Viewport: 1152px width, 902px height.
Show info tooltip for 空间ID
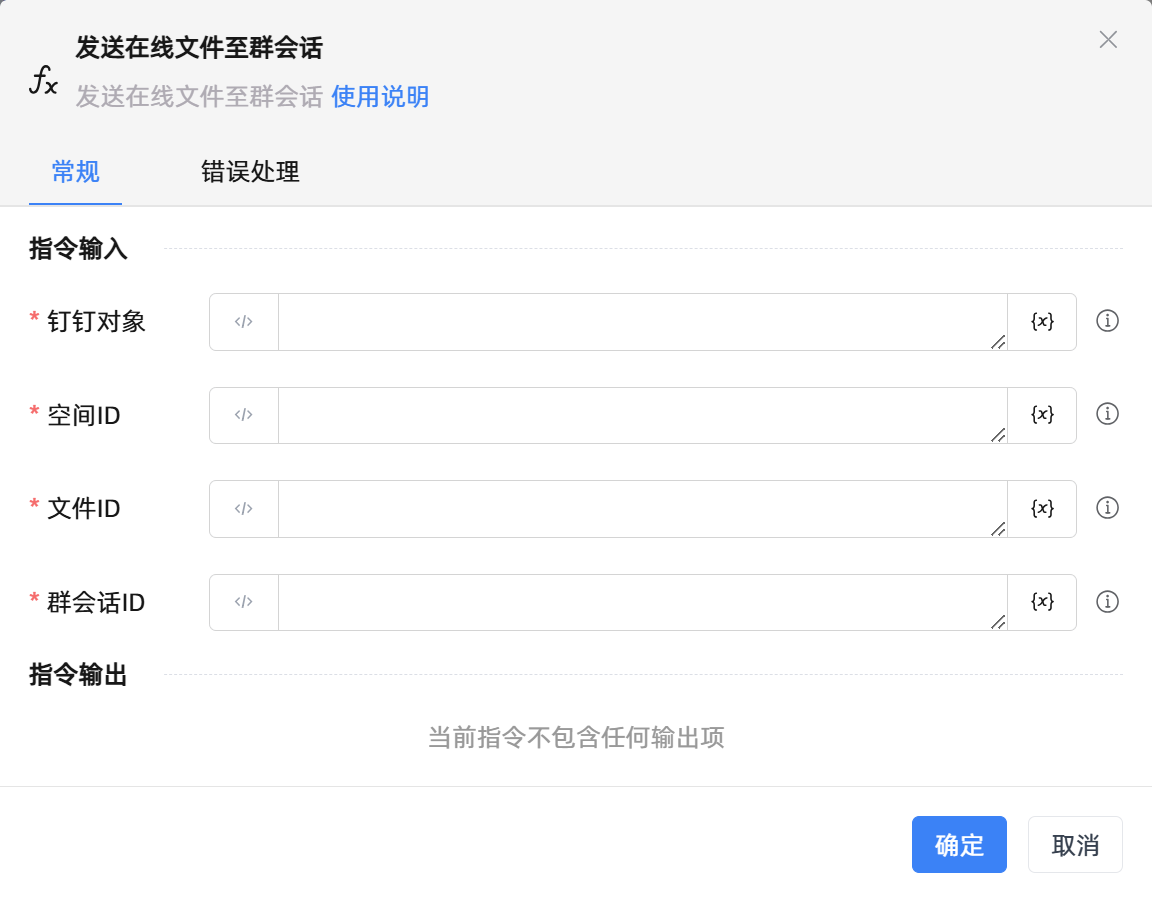pos(1107,414)
